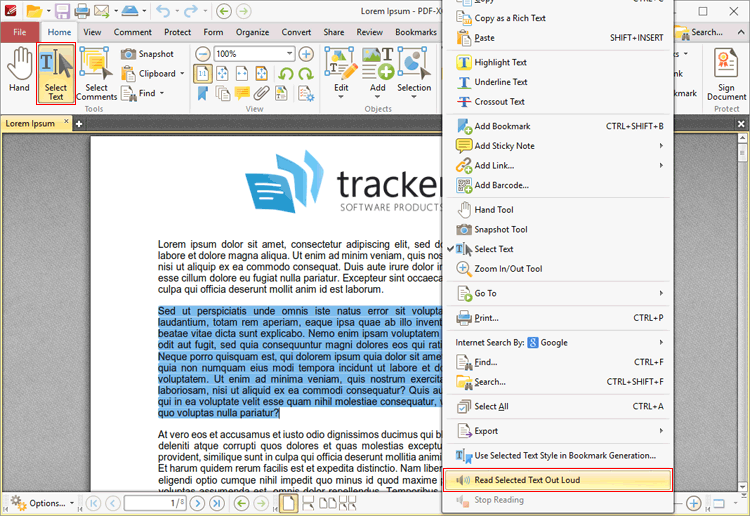
Task: Enable single page layout in status bar
Action: click(287, 503)
